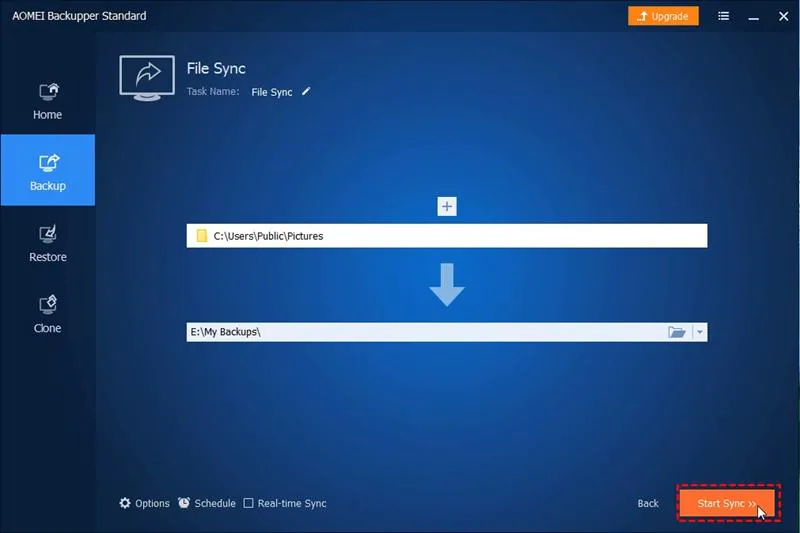Screen dimensions: 800x533
Task: Enable the Real-time Sync checkbox
Action: 248,503
